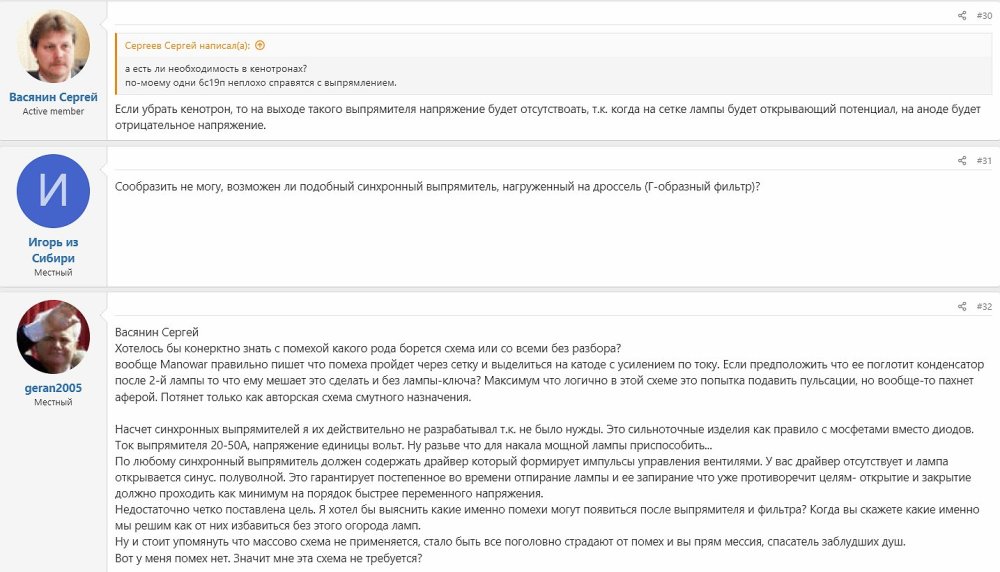Click the round "И" avatar of Игорь из Сибири
The height and width of the screenshot is (572, 1000).
pos(53,191)
